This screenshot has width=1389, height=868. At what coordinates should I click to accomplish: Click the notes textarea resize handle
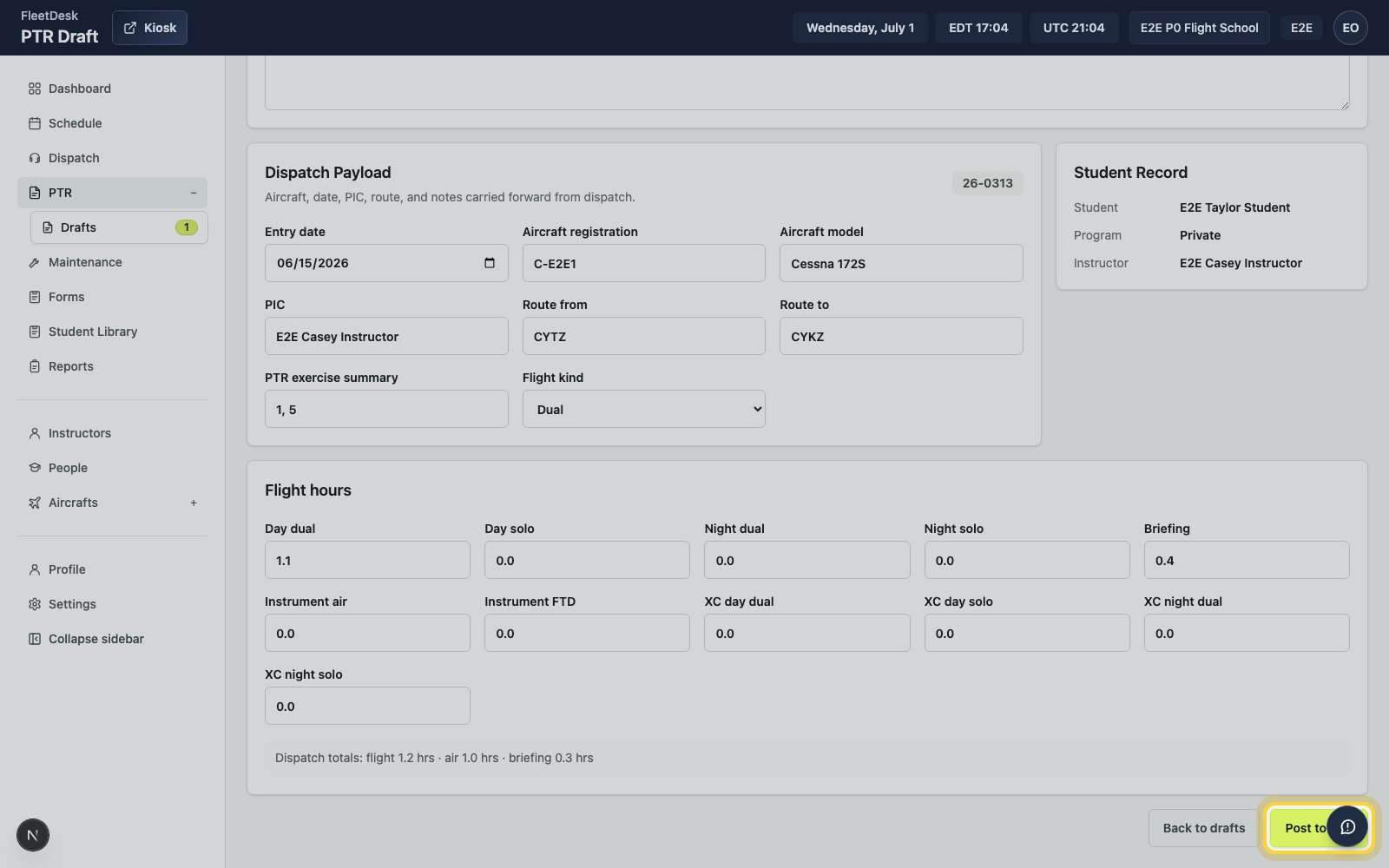tap(1345, 105)
